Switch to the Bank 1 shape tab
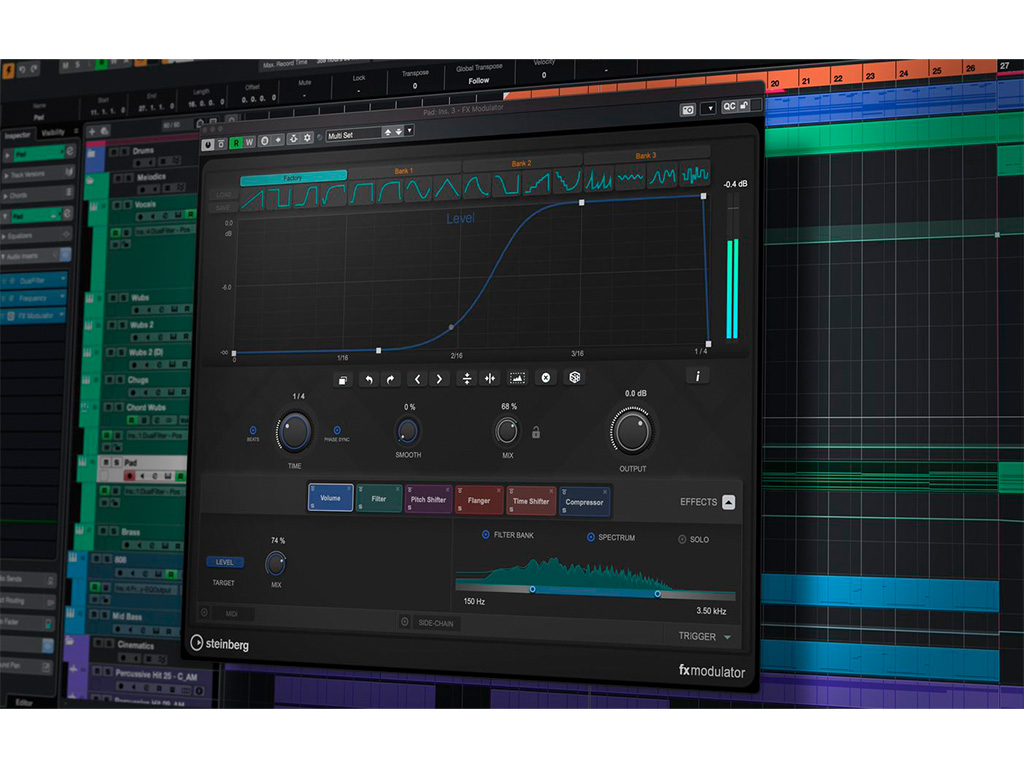 [404, 170]
